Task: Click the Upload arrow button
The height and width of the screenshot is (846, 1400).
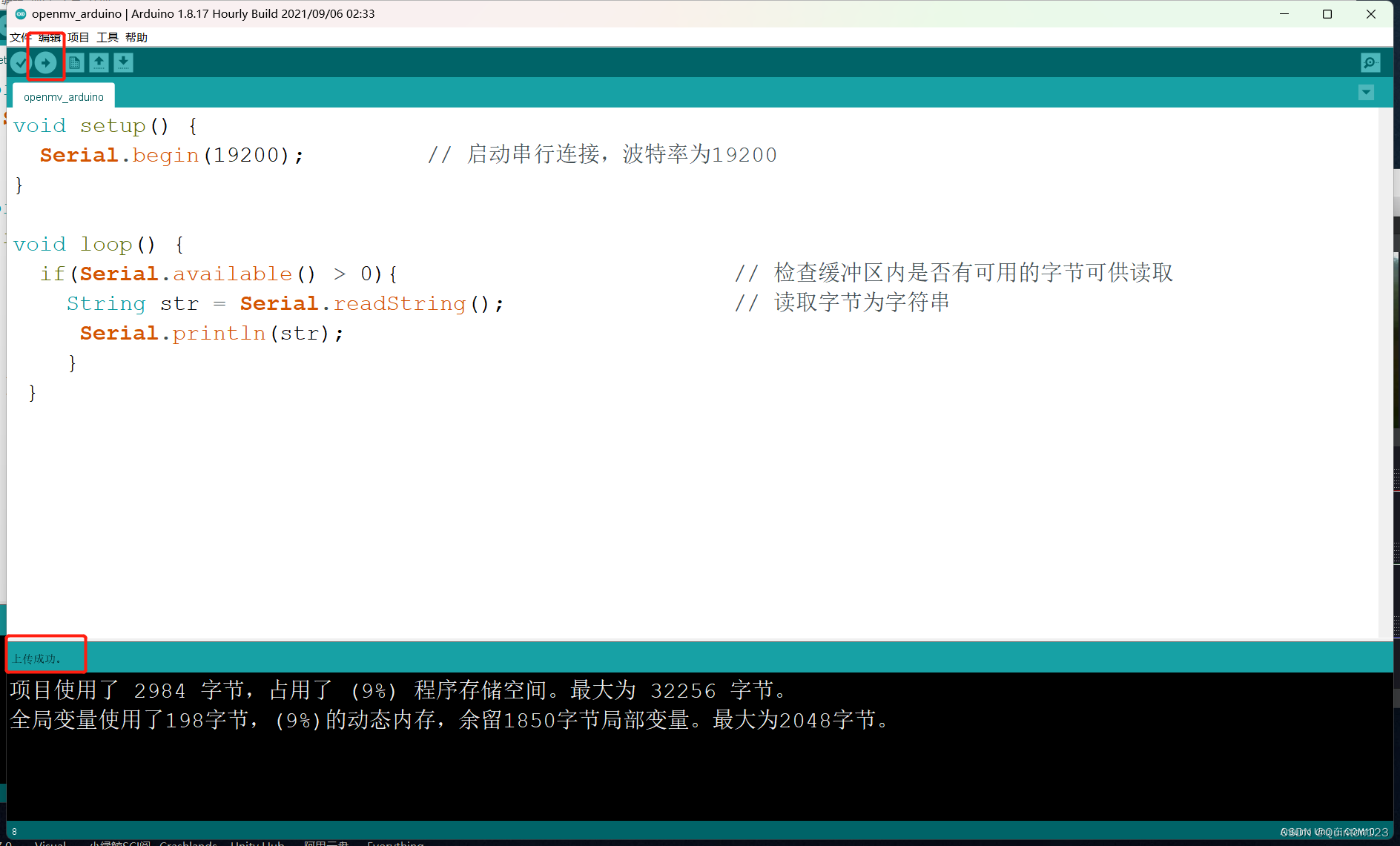Action: click(46, 63)
